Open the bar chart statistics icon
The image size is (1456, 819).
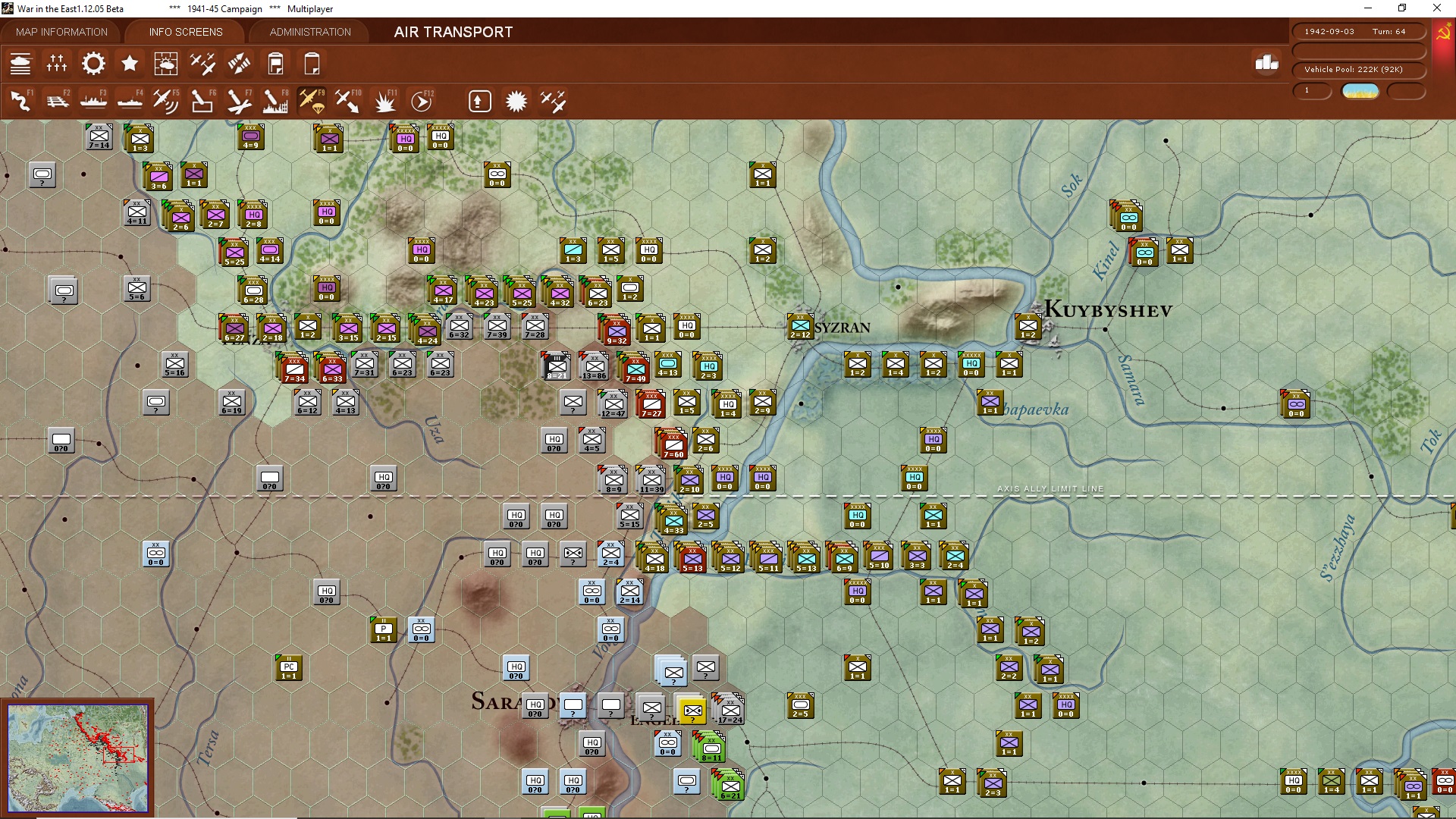pos(1266,63)
